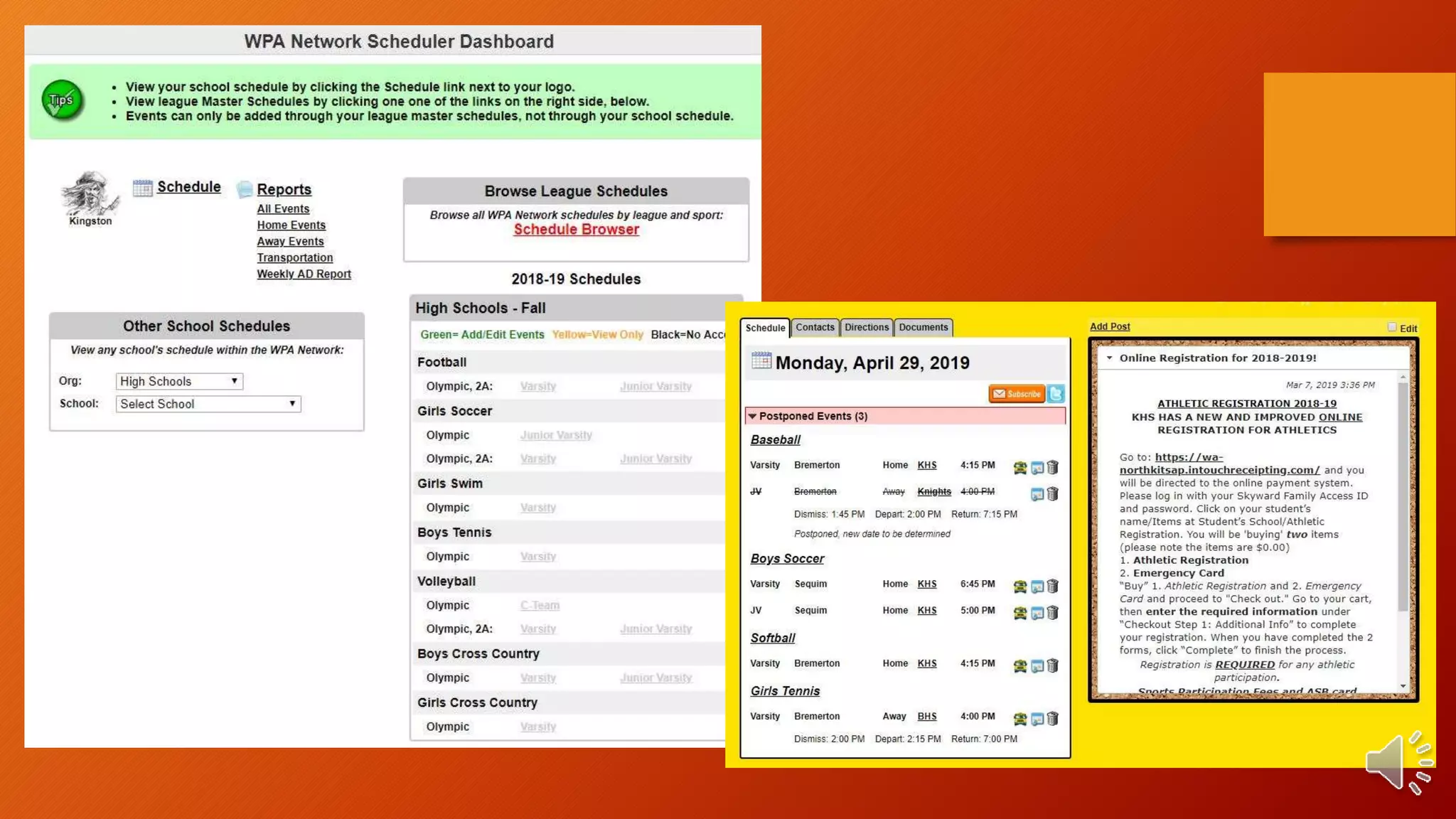Click trash icon on Girls Tennis Varsity row

[1053, 719]
